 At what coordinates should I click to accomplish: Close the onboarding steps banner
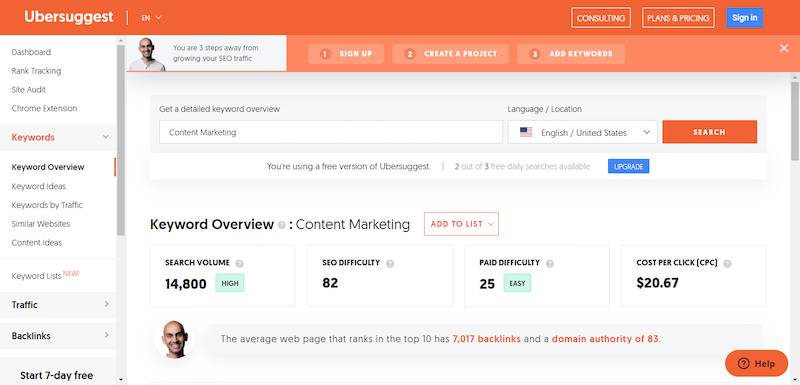coord(784,48)
